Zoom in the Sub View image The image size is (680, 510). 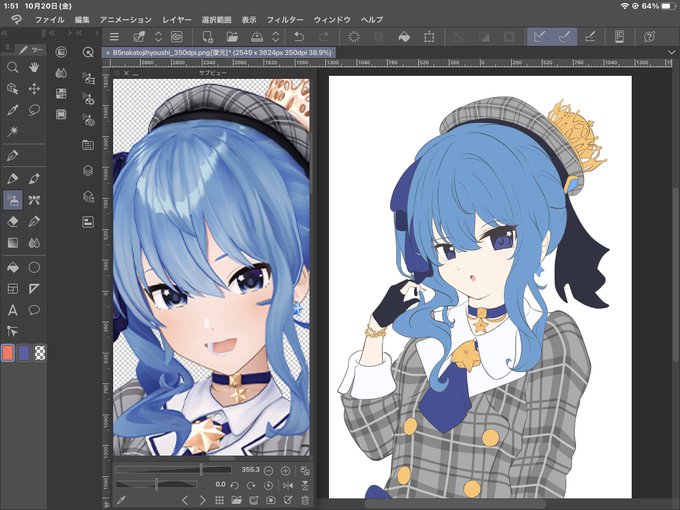[x=285, y=471]
